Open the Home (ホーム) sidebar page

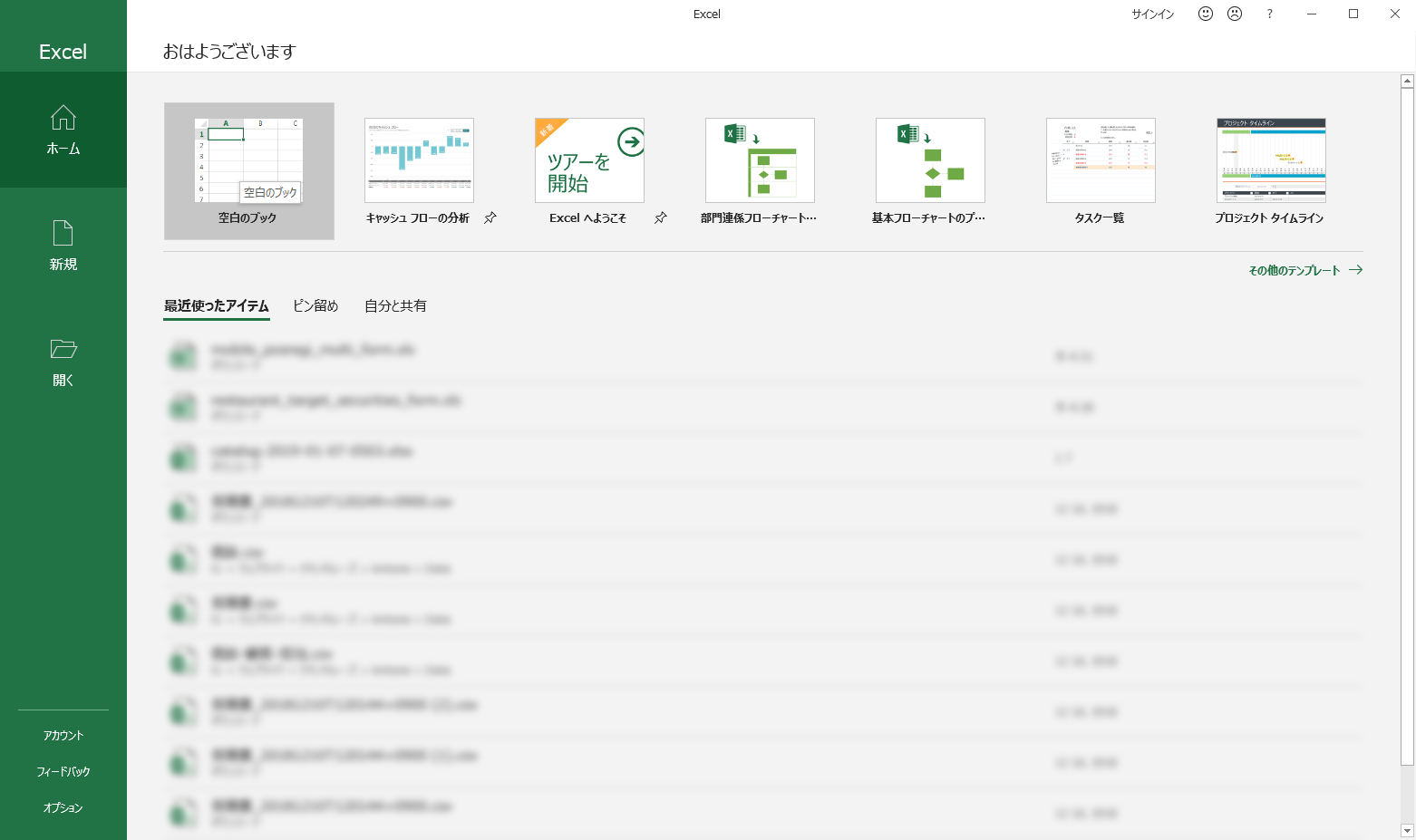[63, 130]
